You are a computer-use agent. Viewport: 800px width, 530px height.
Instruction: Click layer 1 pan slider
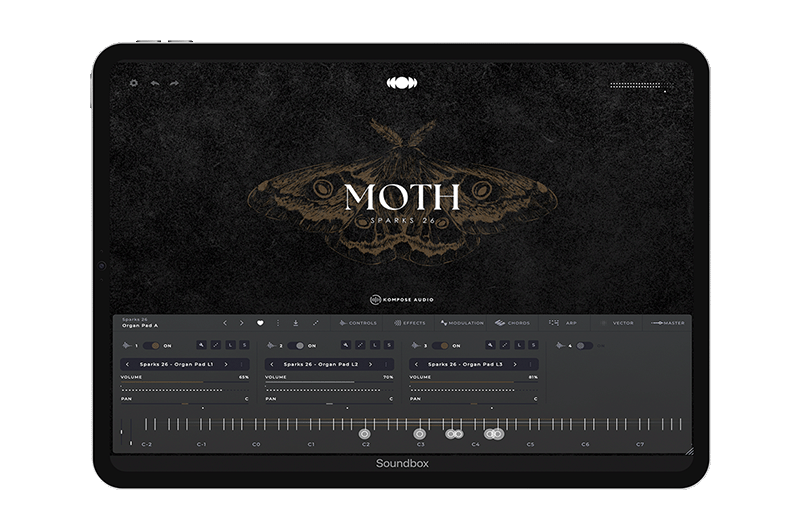(185, 403)
